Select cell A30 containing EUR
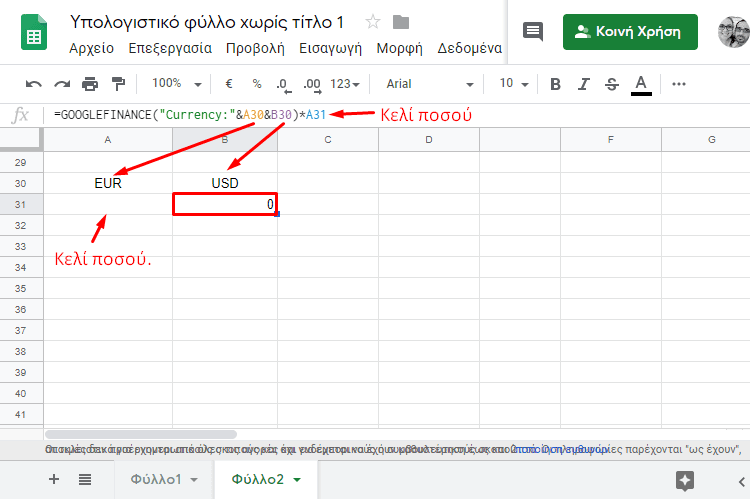The width and height of the screenshot is (750, 500). tap(108, 183)
